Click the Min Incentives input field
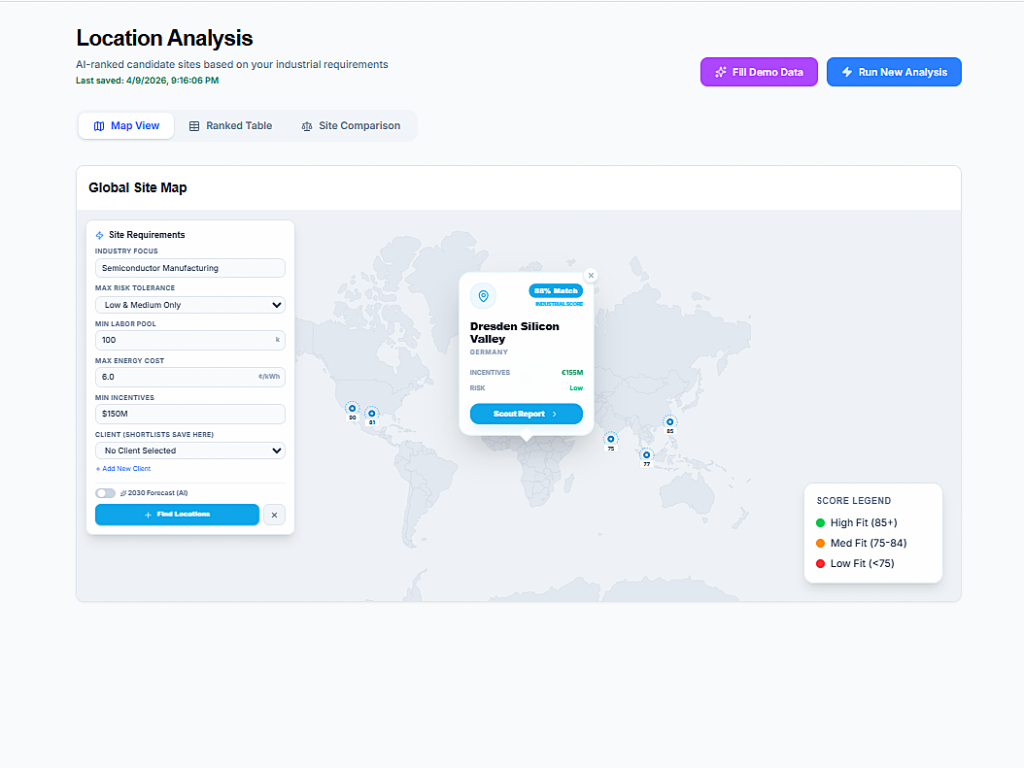This screenshot has width=1024, height=768. 190,414
